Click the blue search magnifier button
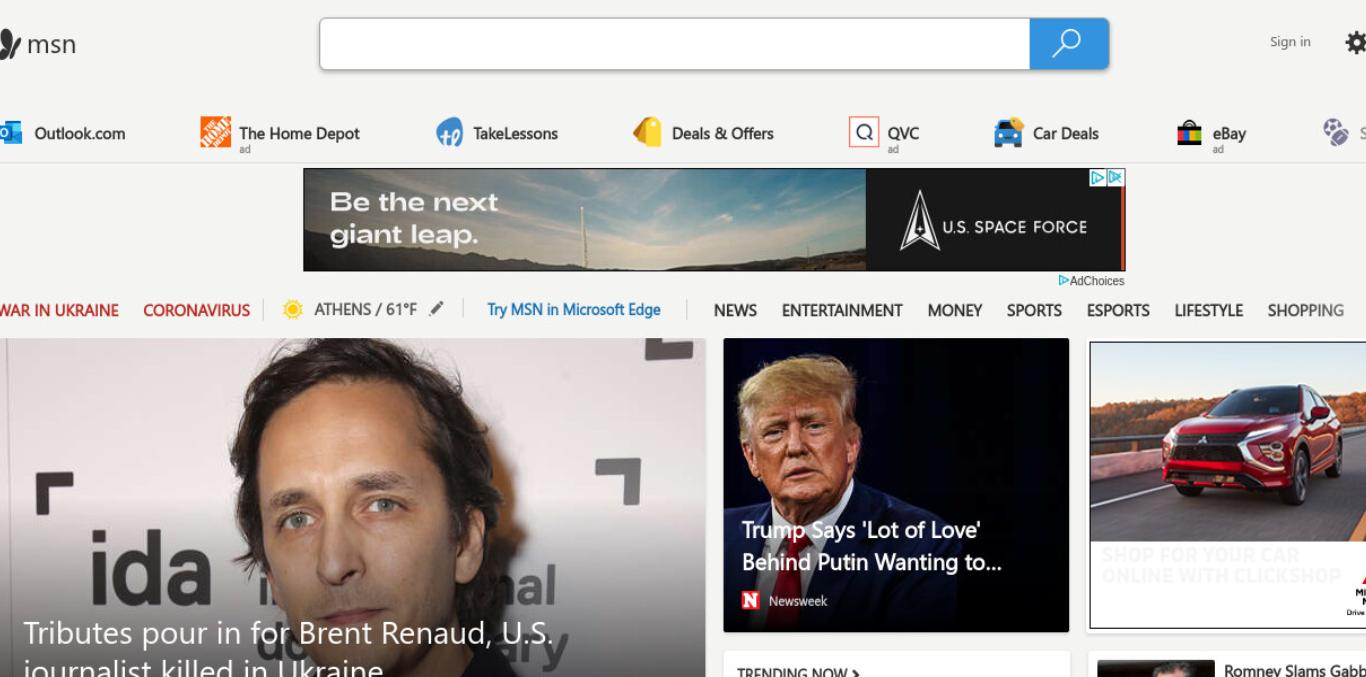This screenshot has width=1366, height=677. pos(1069,44)
